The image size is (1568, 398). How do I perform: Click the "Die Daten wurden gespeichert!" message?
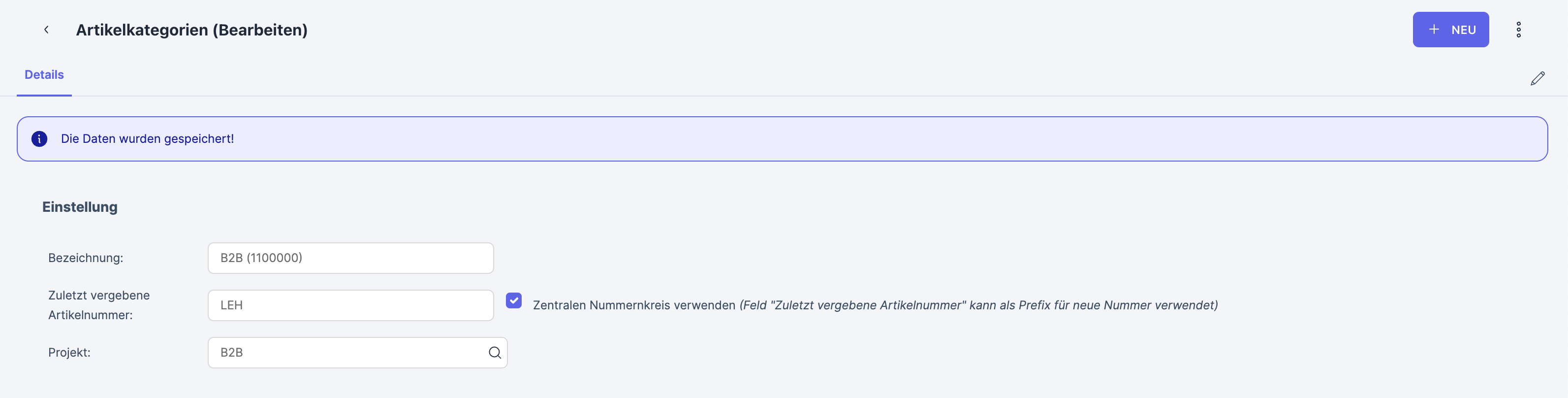point(147,139)
